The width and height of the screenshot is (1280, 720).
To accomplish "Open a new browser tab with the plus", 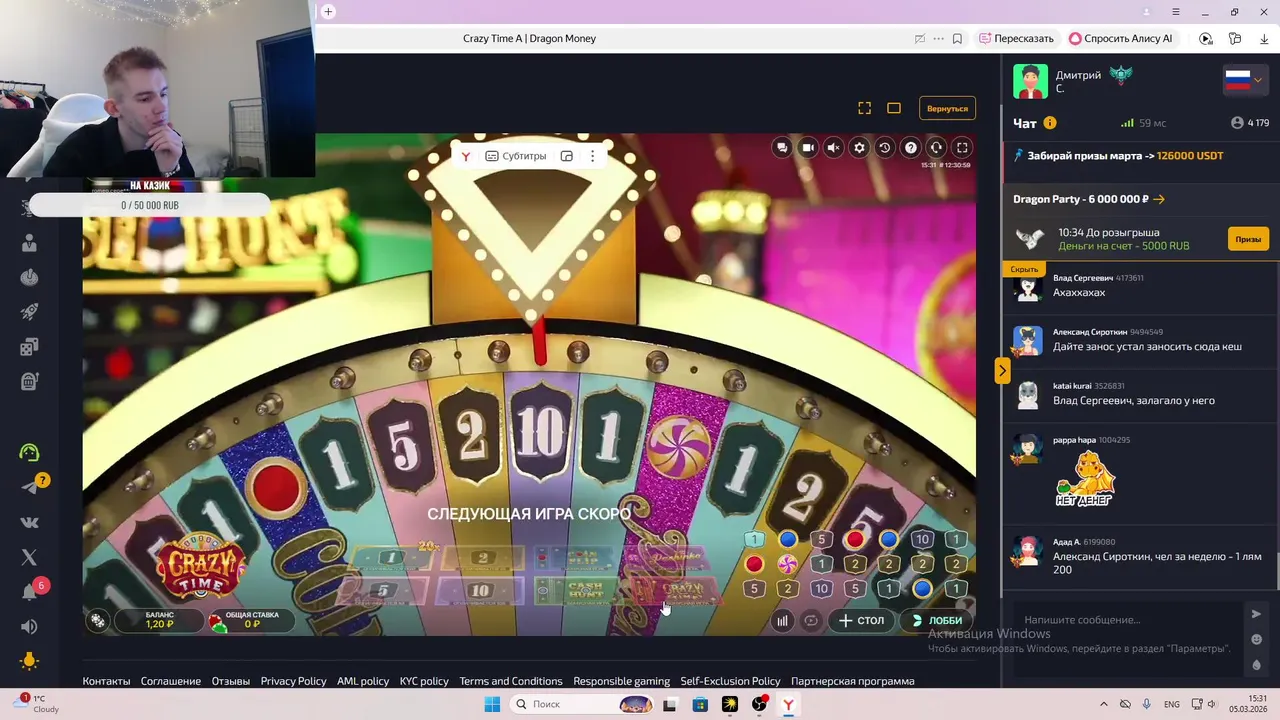I will [x=328, y=12].
